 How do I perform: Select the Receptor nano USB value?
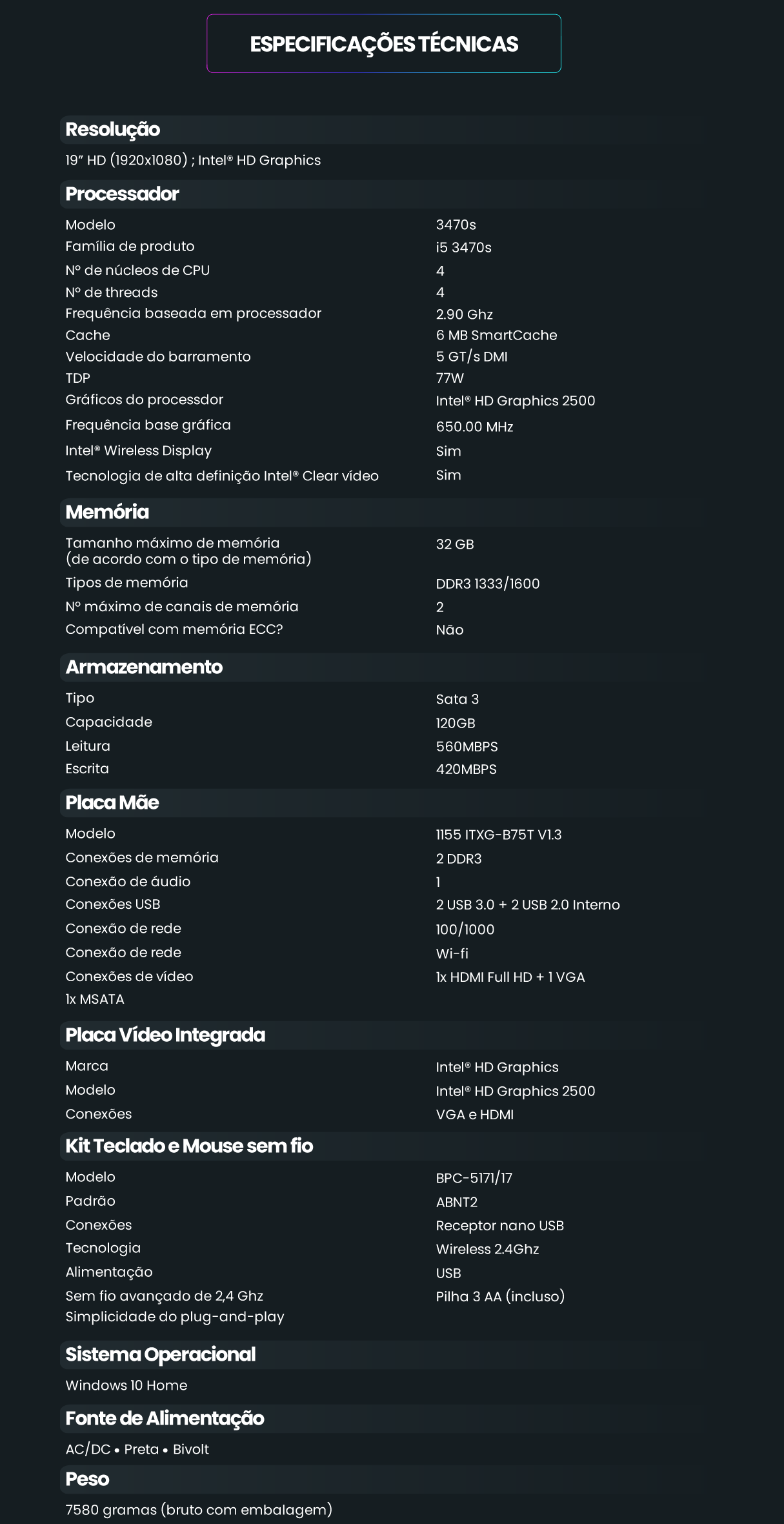tap(499, 1226)
